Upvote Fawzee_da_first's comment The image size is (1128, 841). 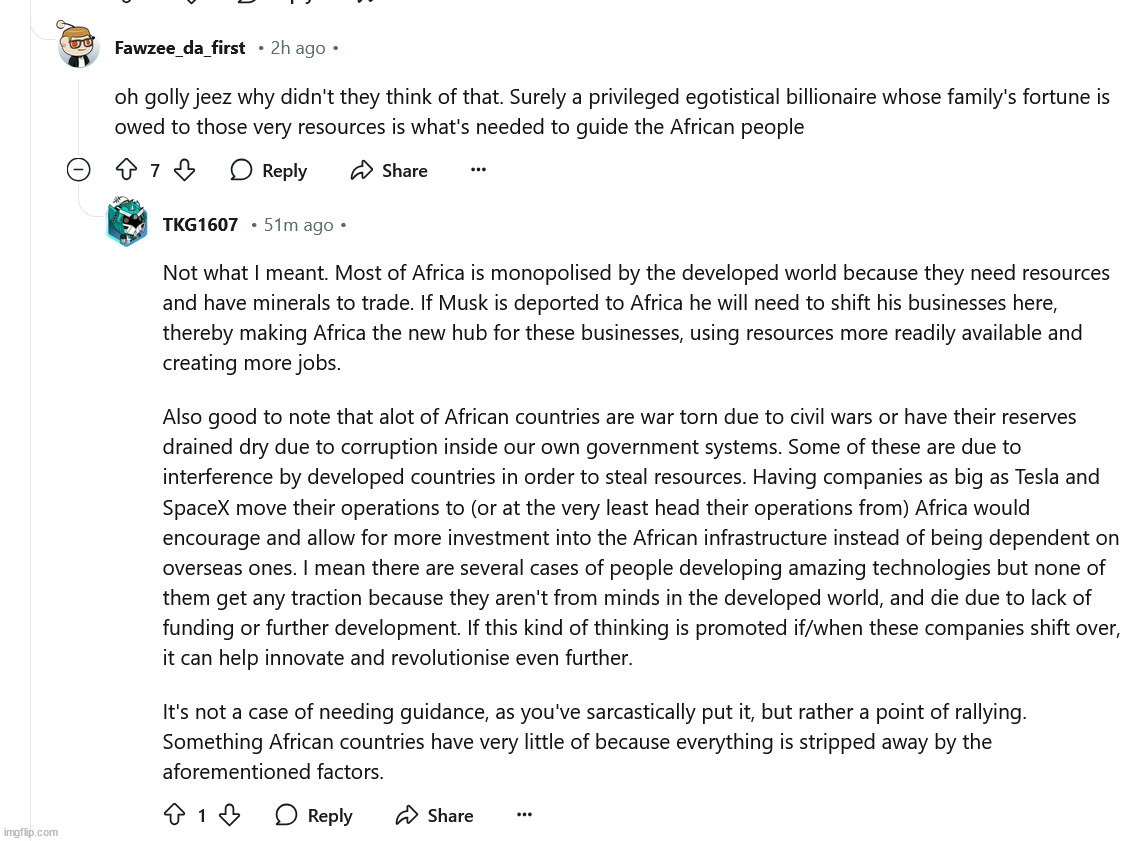click(x=126, y=171)
